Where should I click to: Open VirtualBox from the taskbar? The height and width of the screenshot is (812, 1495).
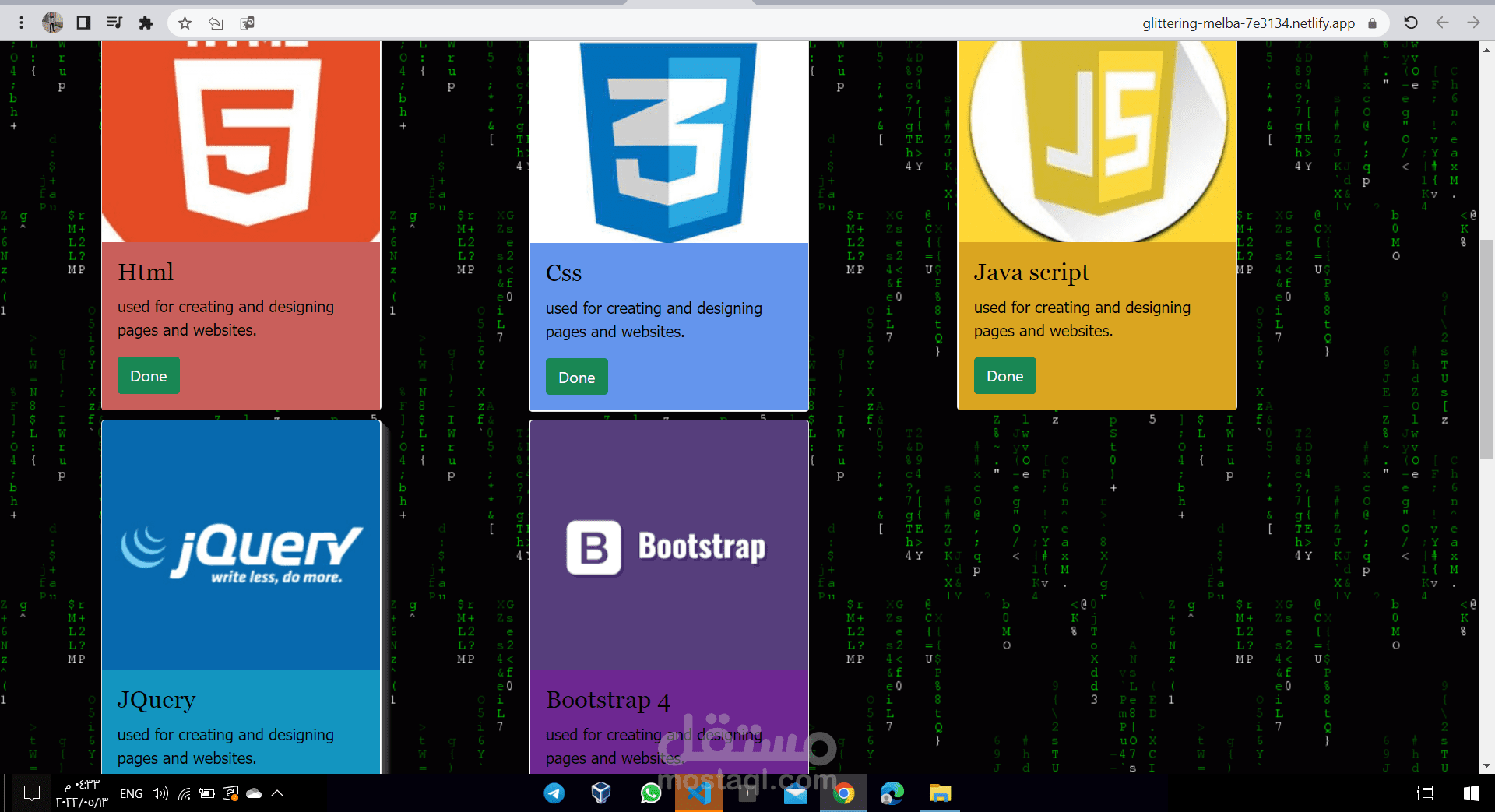(601, 793)
